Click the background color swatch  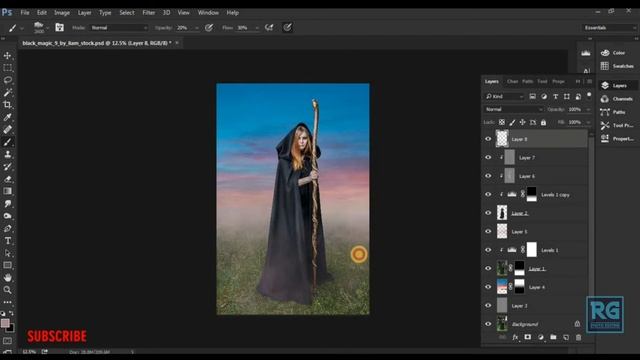click(11, 328)
